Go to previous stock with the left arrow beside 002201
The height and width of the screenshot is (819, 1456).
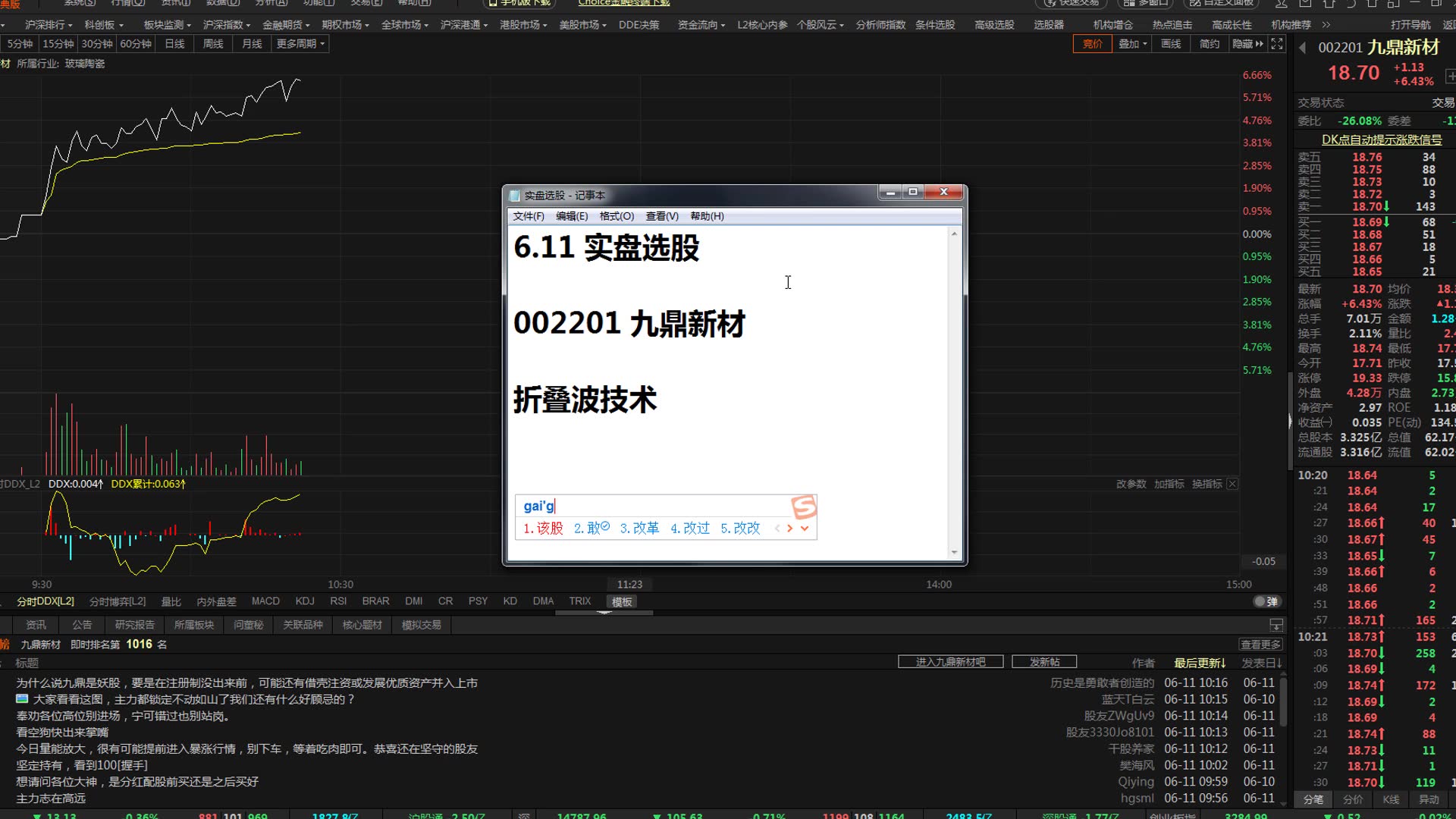(x=1303, y=48)
